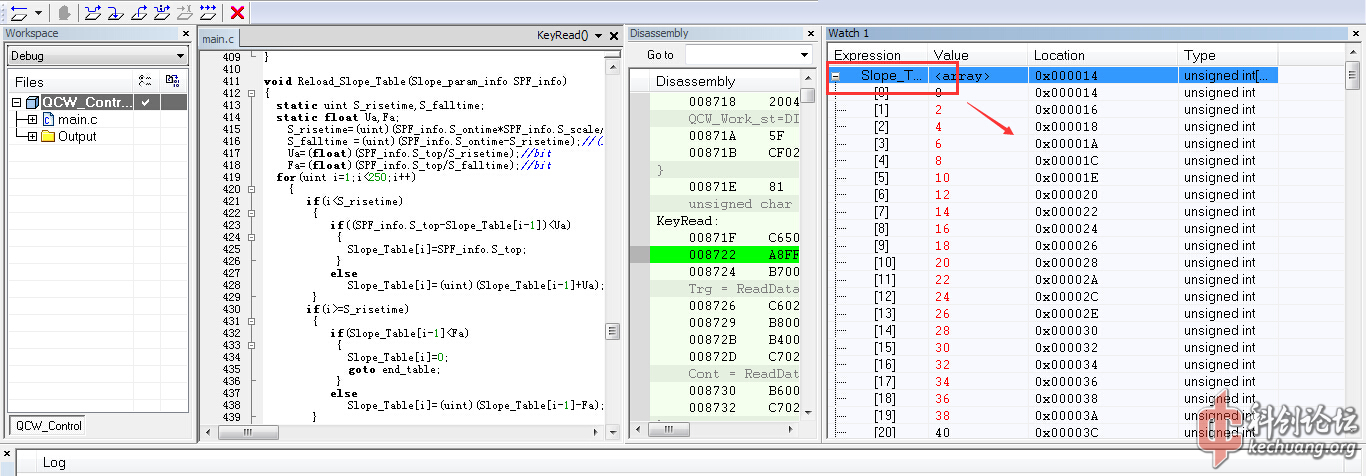Viewport: 1366px width, 476px height.
Task: Close the Disassembly panel
Action: (812, 34)
